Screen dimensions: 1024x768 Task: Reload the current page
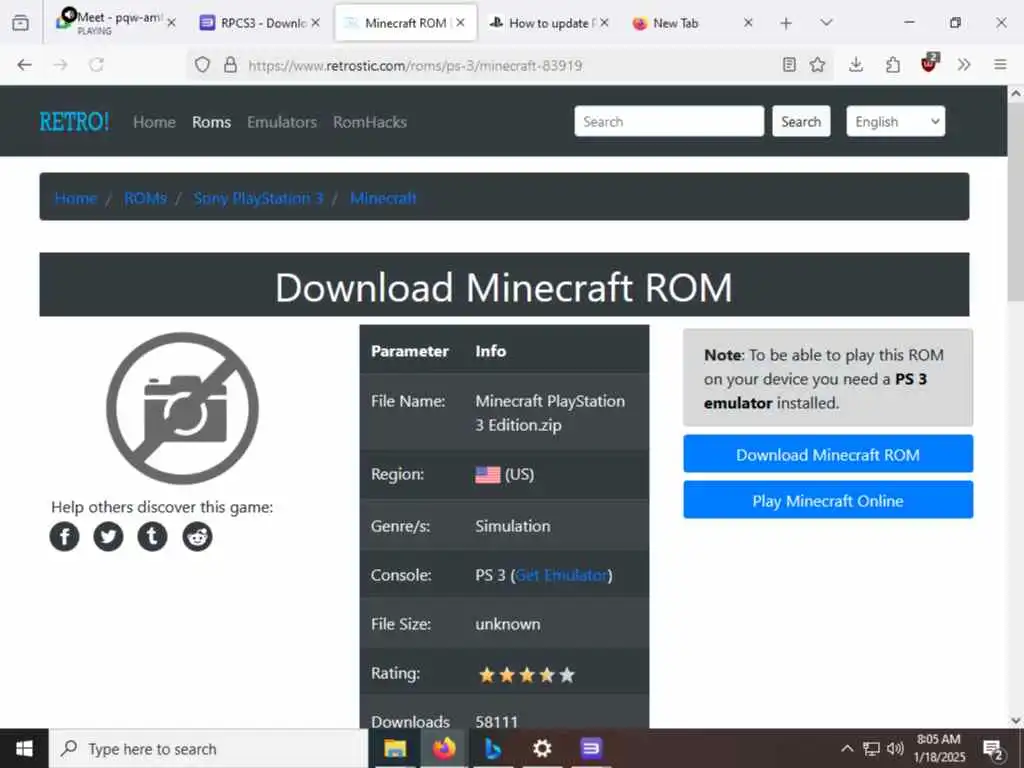97,65
